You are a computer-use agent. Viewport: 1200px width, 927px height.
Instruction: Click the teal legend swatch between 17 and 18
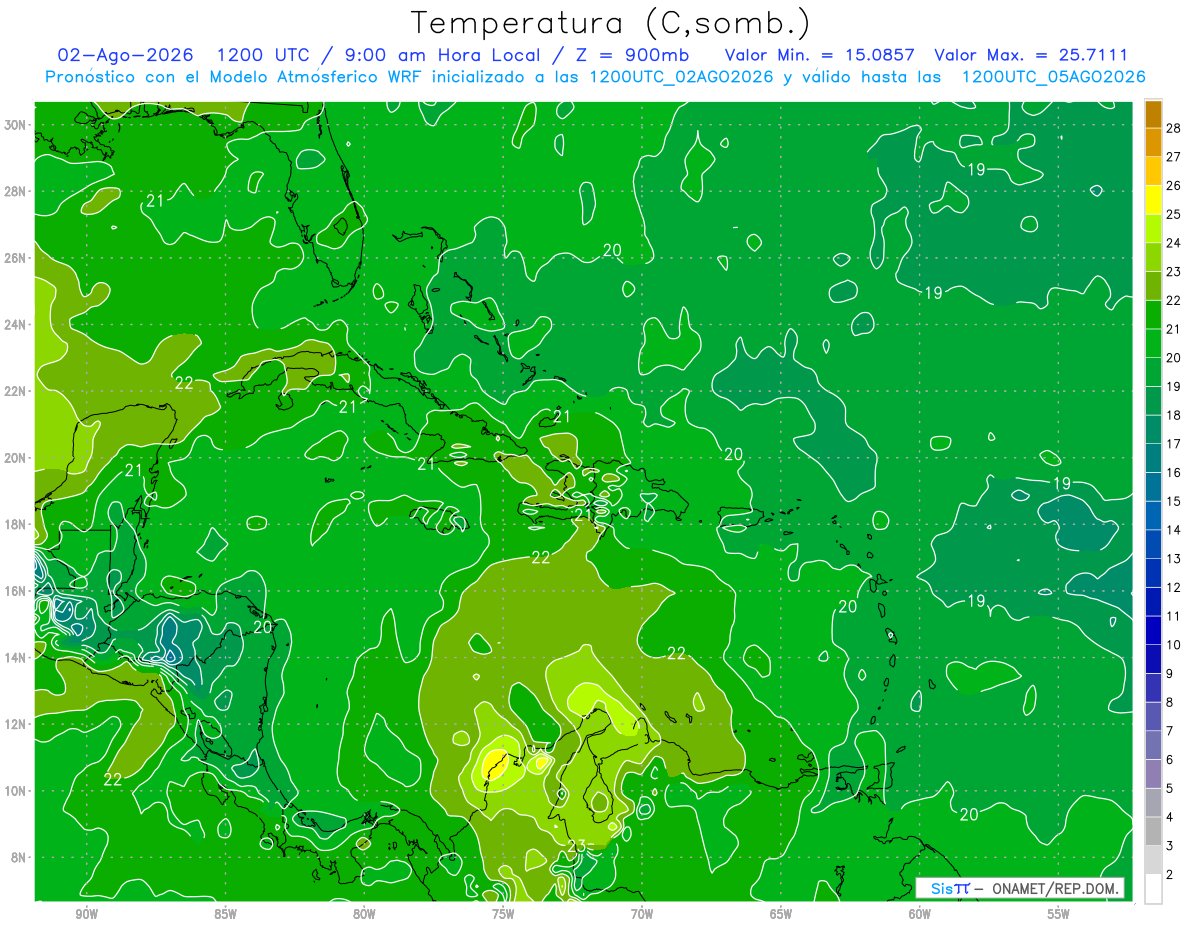[x=1153, y=430]
